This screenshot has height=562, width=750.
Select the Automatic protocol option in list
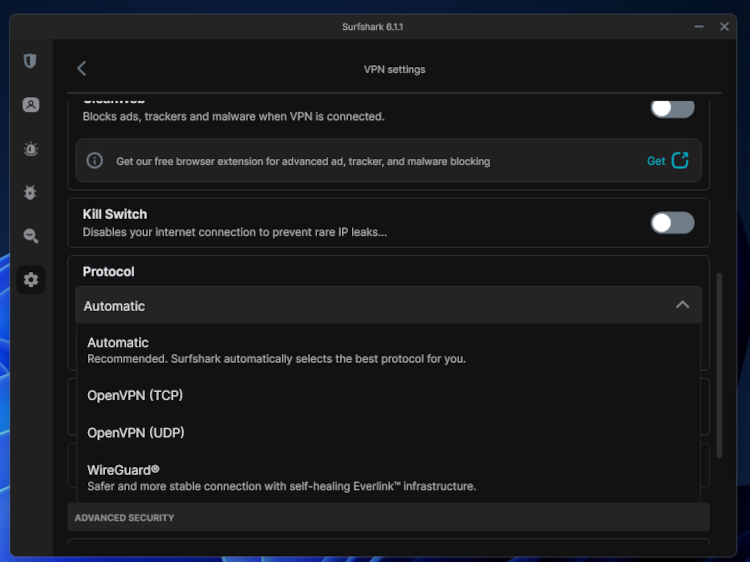(x=388, y=350)
